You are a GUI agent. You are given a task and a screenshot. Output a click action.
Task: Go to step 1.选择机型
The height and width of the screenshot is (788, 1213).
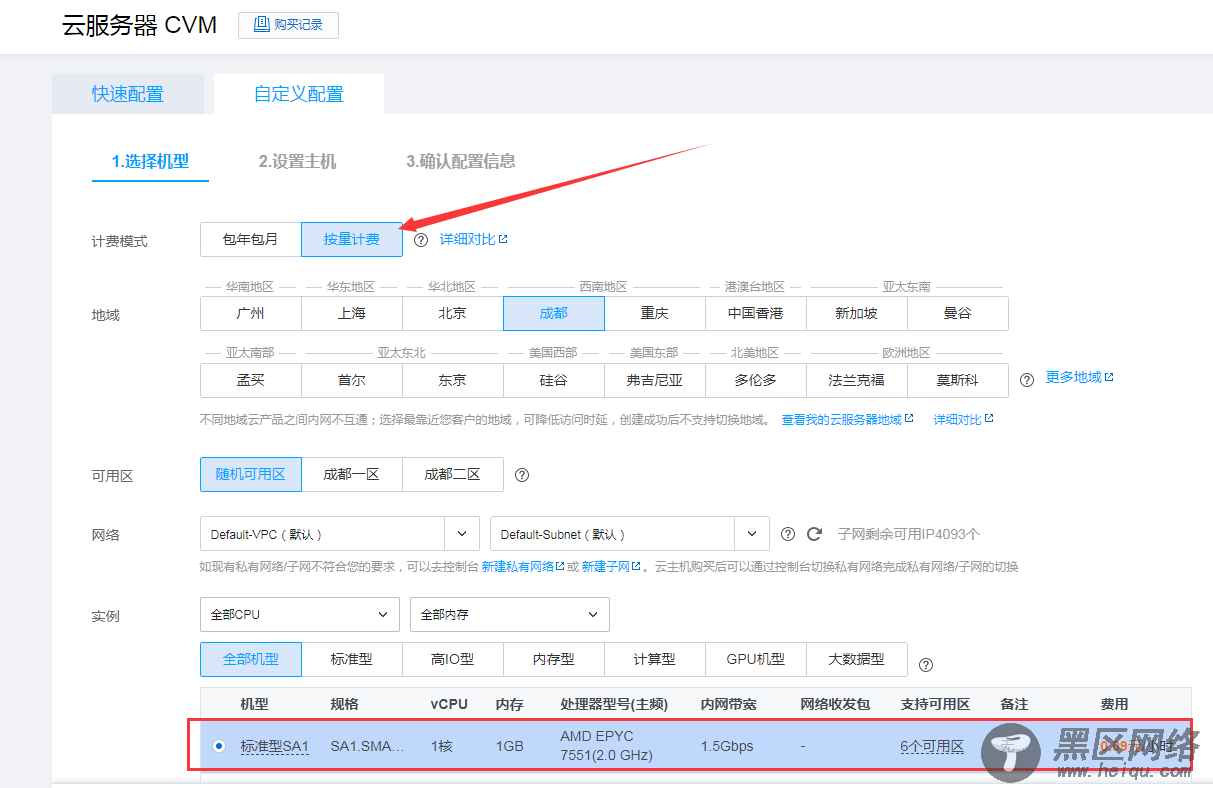coord(150,161)
